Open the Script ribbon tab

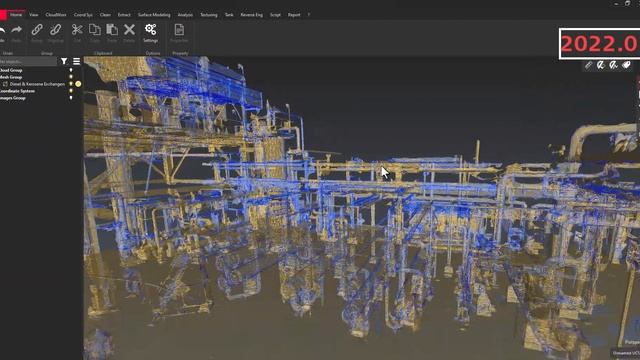pos(276,15)
